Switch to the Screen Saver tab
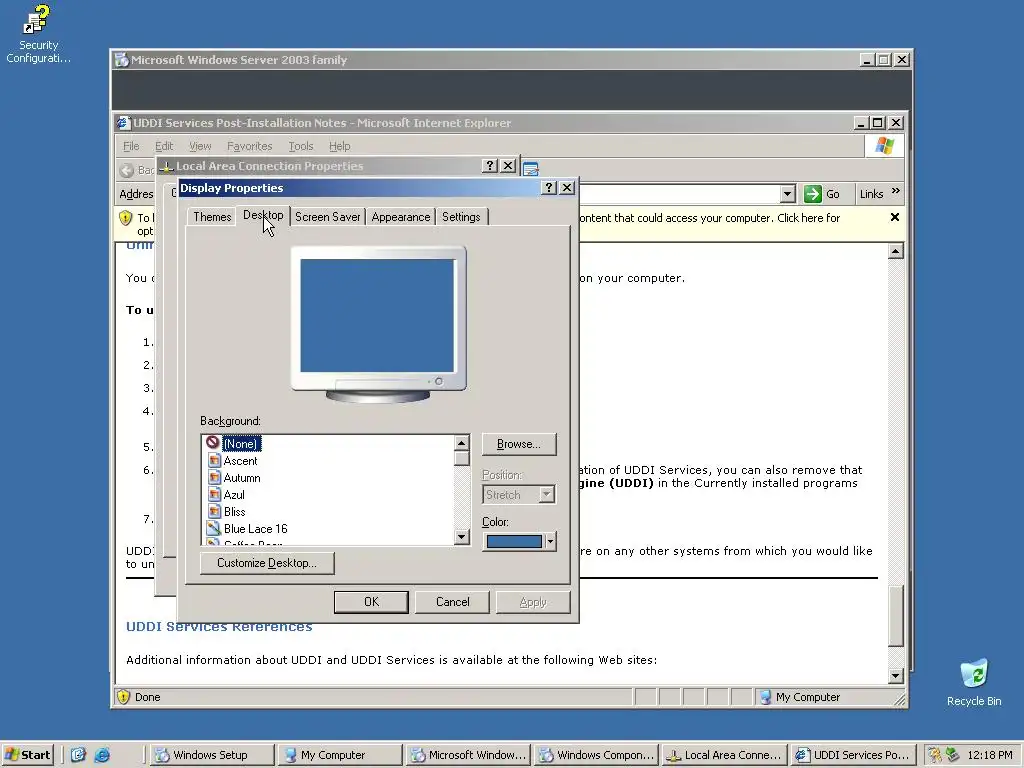The width and height of the screenshot is (1024, 768). click(327, 217)
